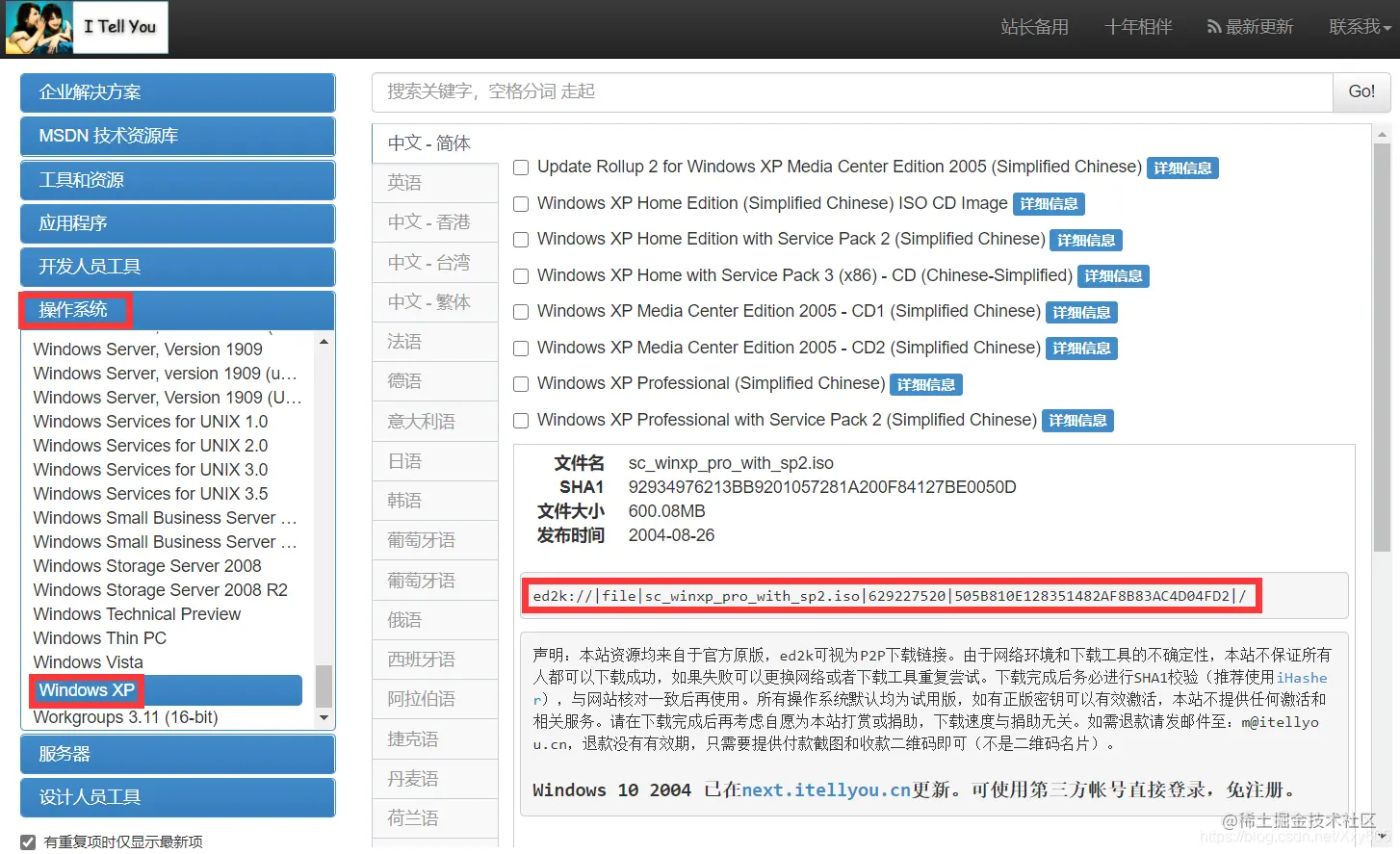Expand the 应用程序 category panel
The image size is (1400, 854).
(x=177, y=223)
